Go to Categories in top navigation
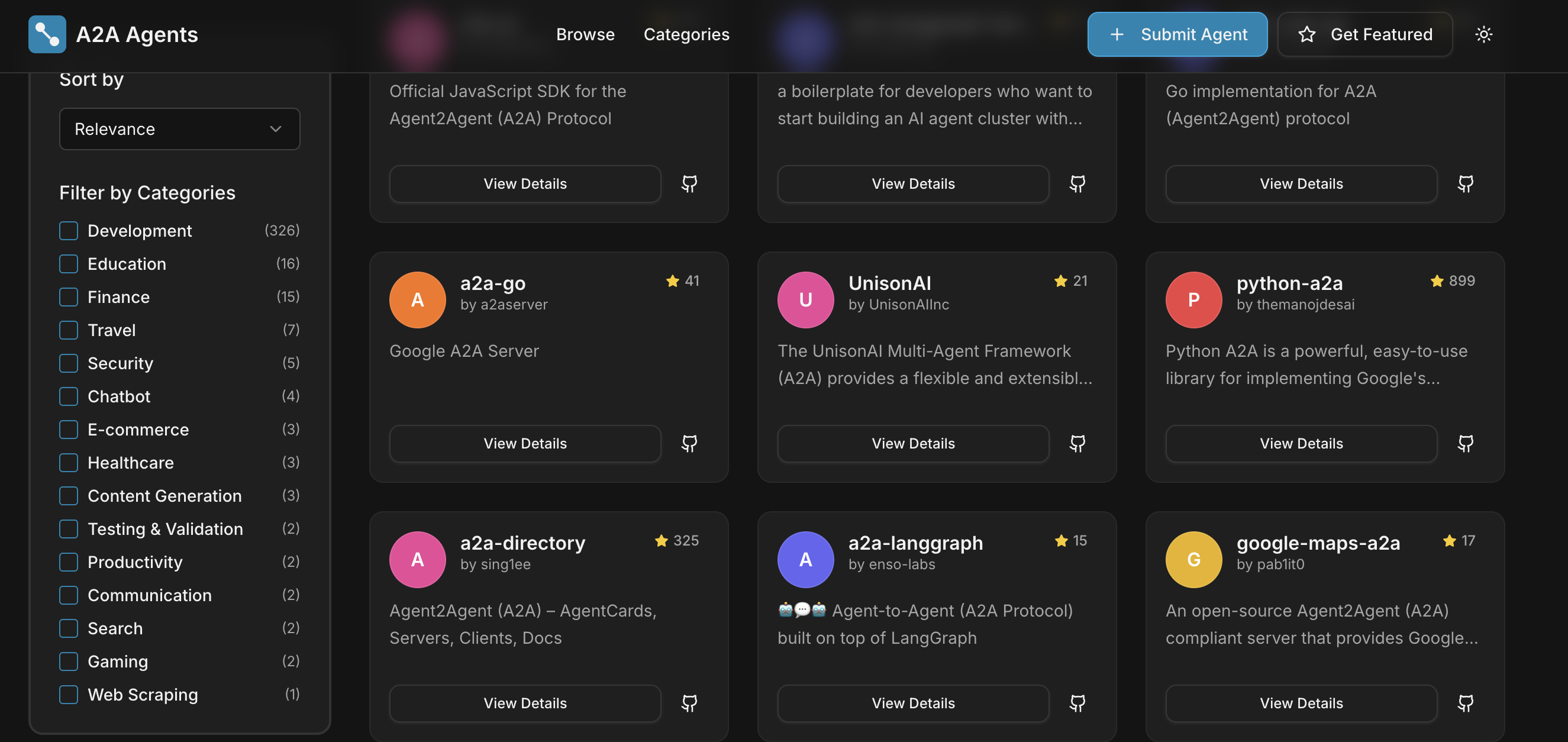 [x=686, y=35]
